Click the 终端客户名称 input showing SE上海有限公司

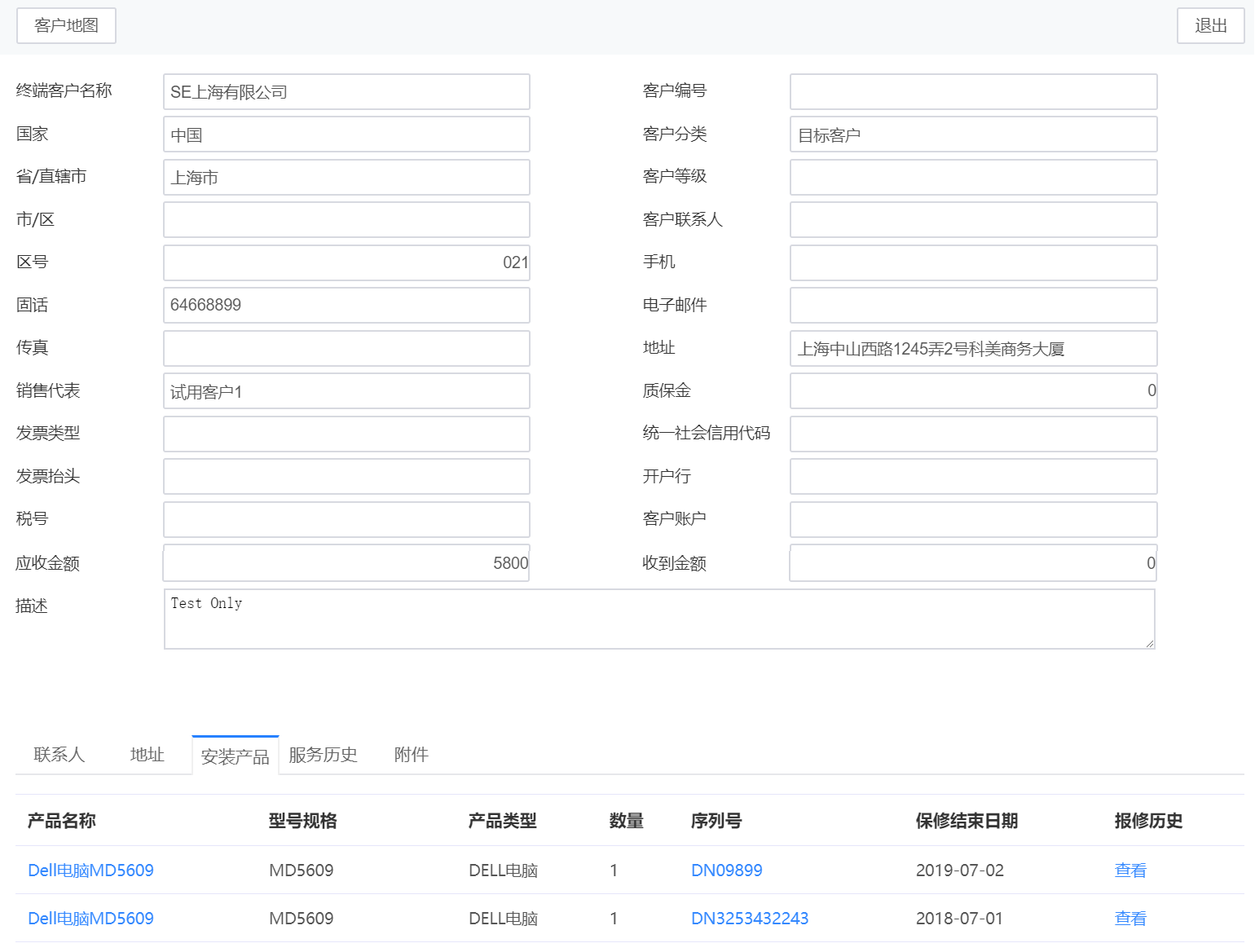(x=346, y=91)
